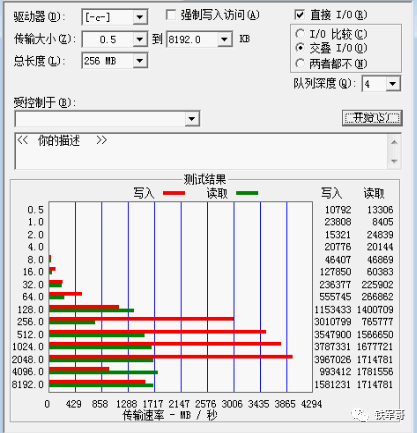
Task: Select the Overlapped I/O (交叠 I/O) radio button
Action: pos(300,48)
